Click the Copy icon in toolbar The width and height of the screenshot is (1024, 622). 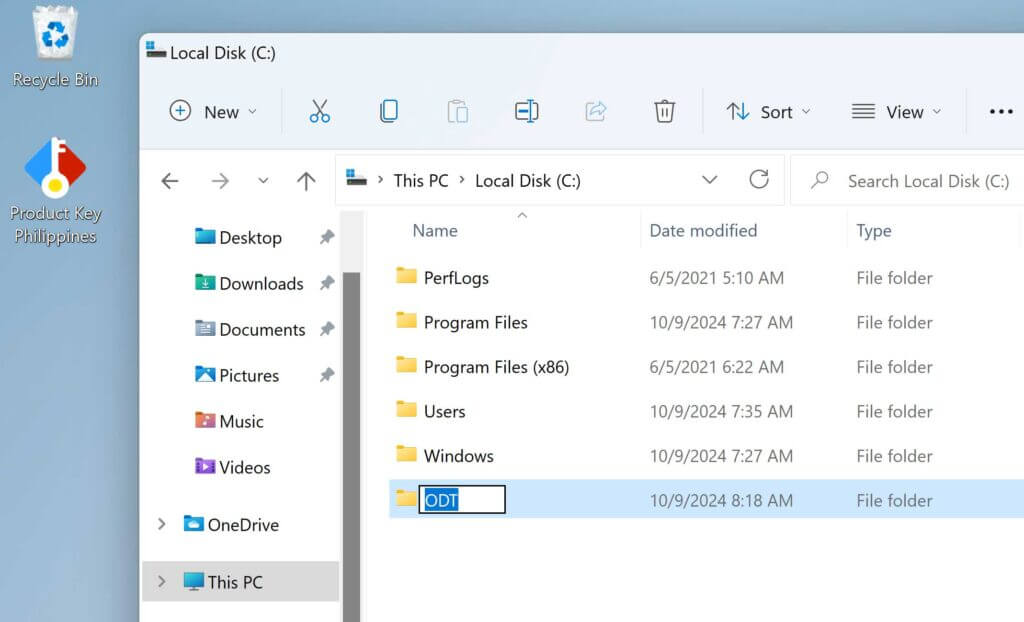(x=388, y=112)
